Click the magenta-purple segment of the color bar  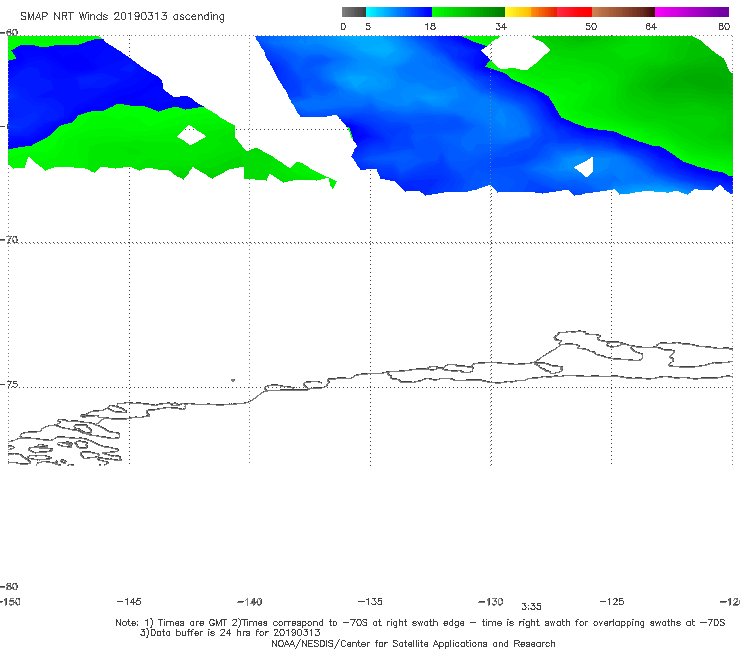[692, 12]
